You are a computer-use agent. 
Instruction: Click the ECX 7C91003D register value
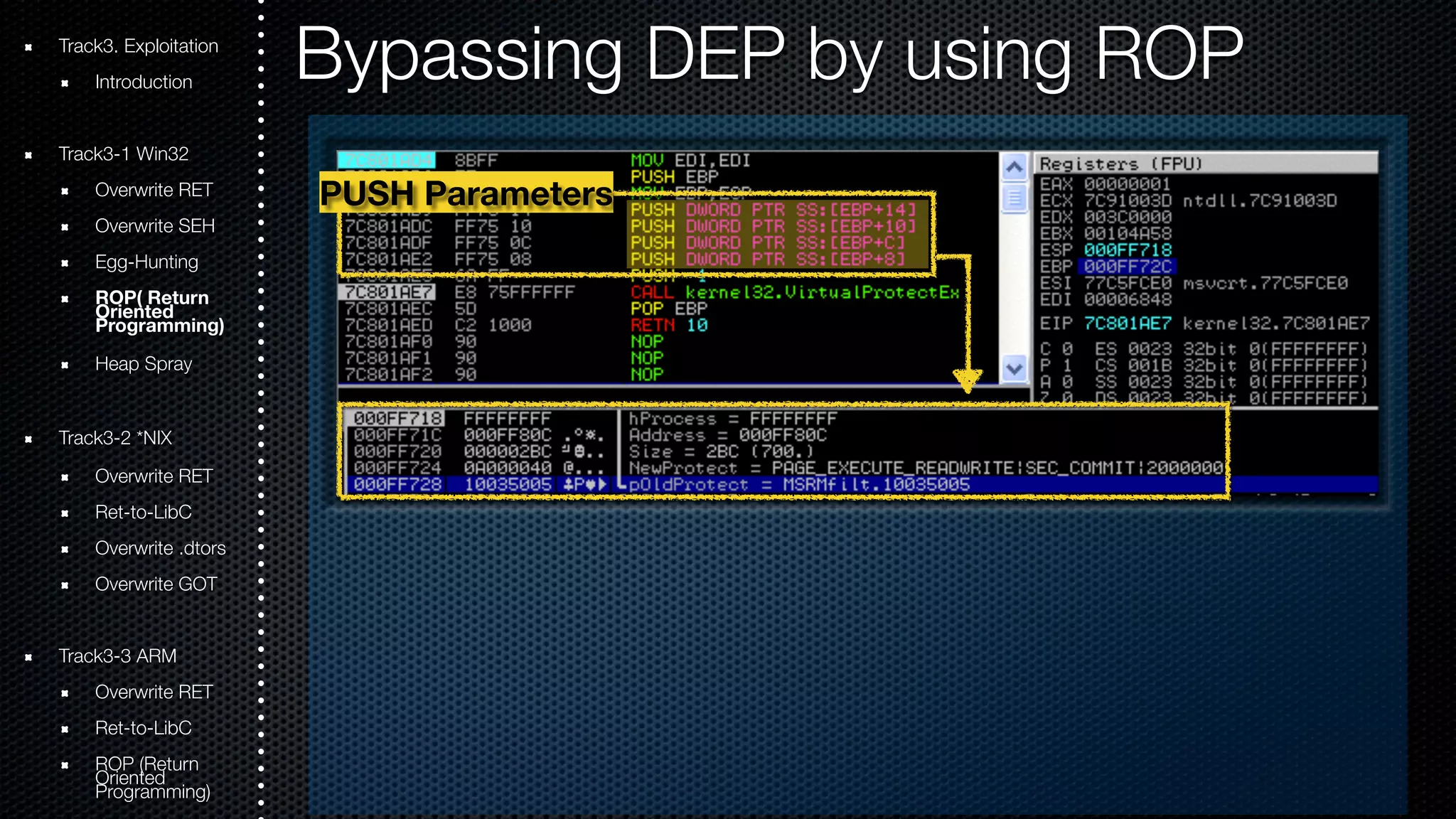pos(1127,200)
